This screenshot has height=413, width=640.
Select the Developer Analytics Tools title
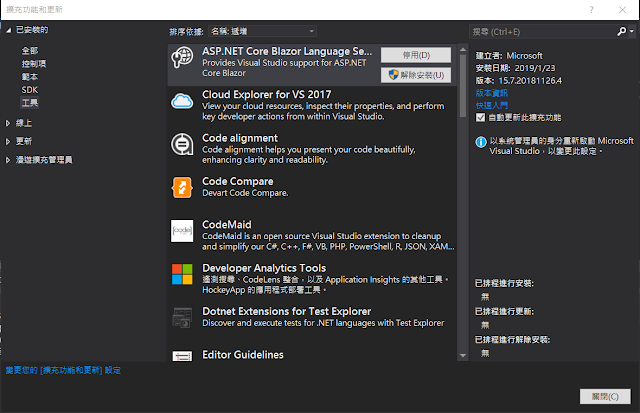[264, 268]
